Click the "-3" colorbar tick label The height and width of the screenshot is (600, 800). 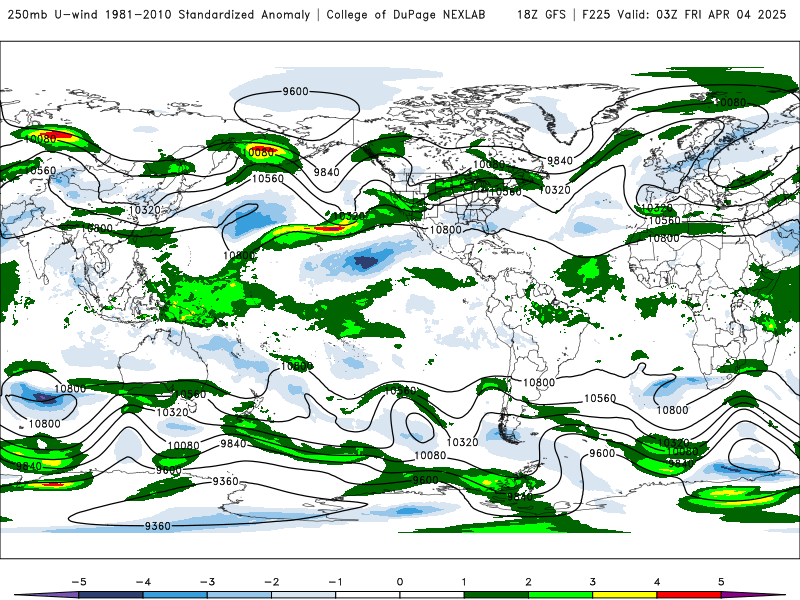coord(207,582)
